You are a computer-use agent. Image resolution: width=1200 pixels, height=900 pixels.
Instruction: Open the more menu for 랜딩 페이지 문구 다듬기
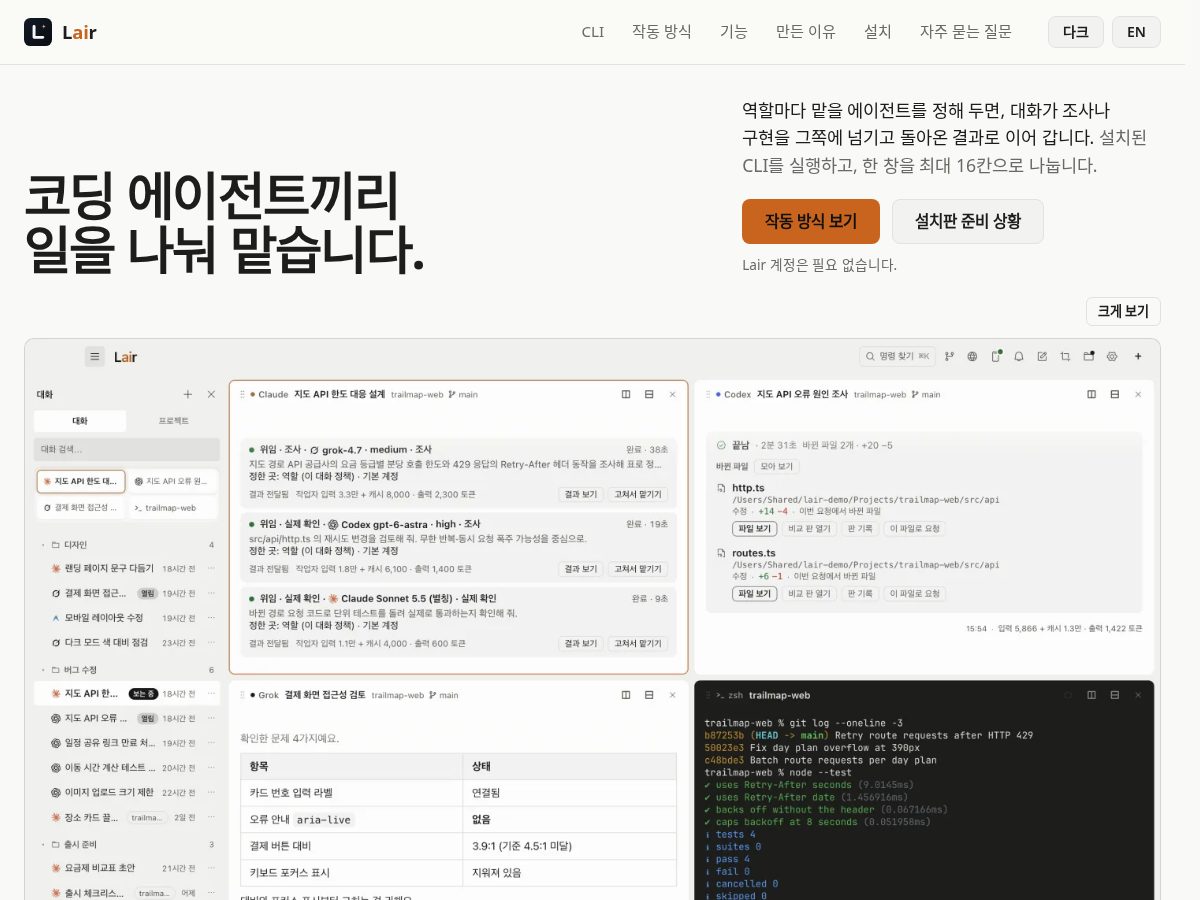pyautogui.click(x=211, y=568)
